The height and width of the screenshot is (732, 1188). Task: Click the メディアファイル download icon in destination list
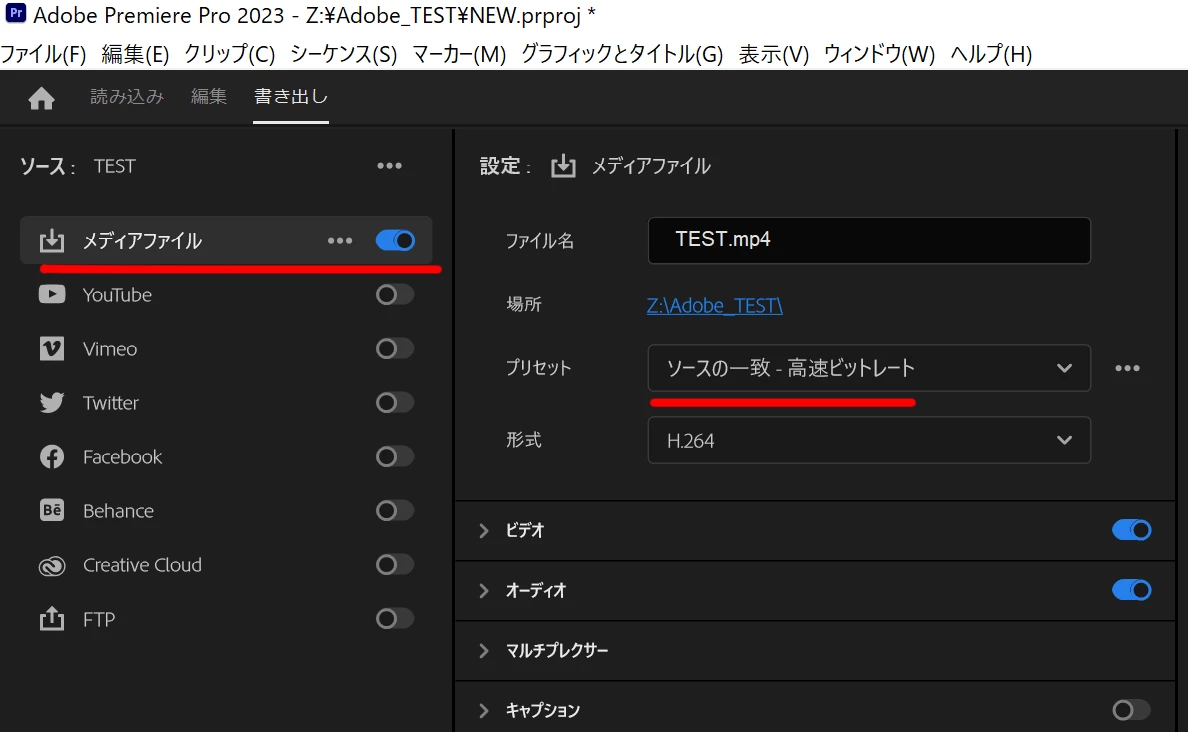pos(52,240)
